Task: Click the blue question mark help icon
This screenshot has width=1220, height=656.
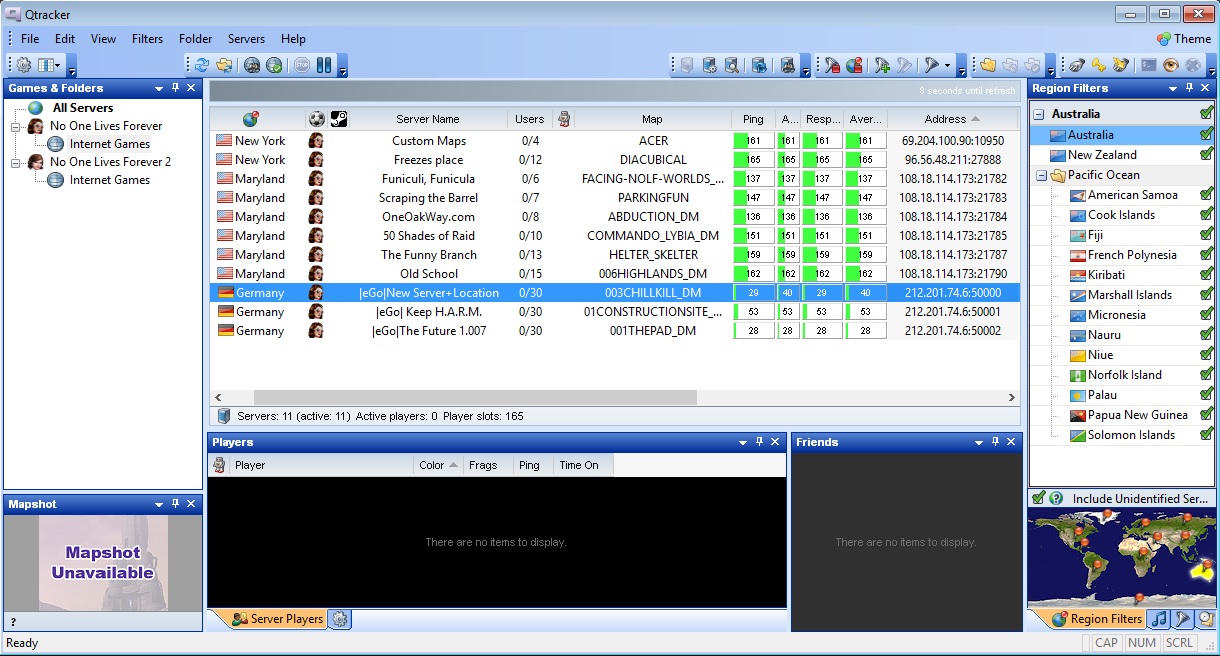Action: click(1056, 498)
